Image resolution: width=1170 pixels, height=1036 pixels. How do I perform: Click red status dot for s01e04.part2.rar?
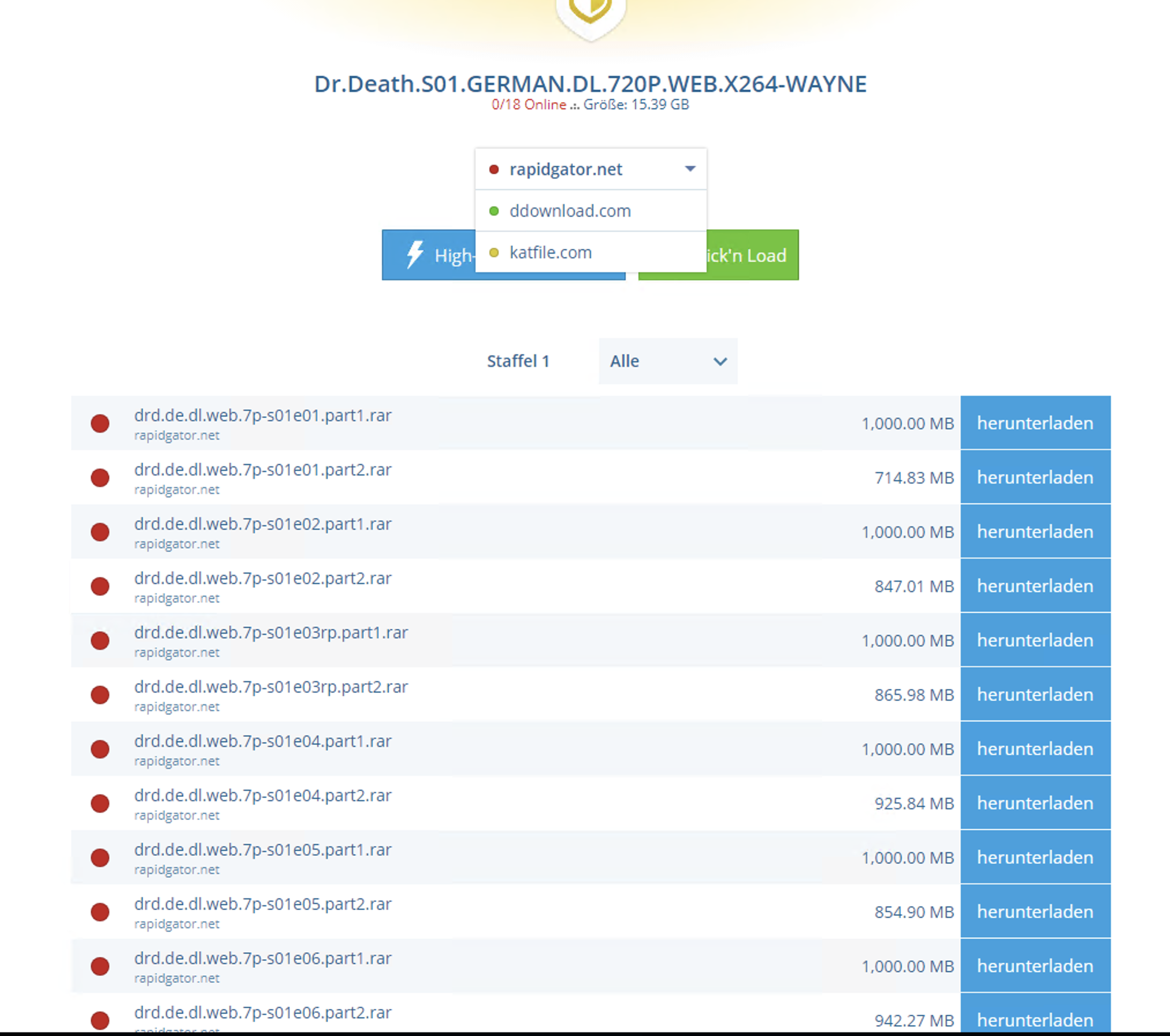(x=100, y=804)
